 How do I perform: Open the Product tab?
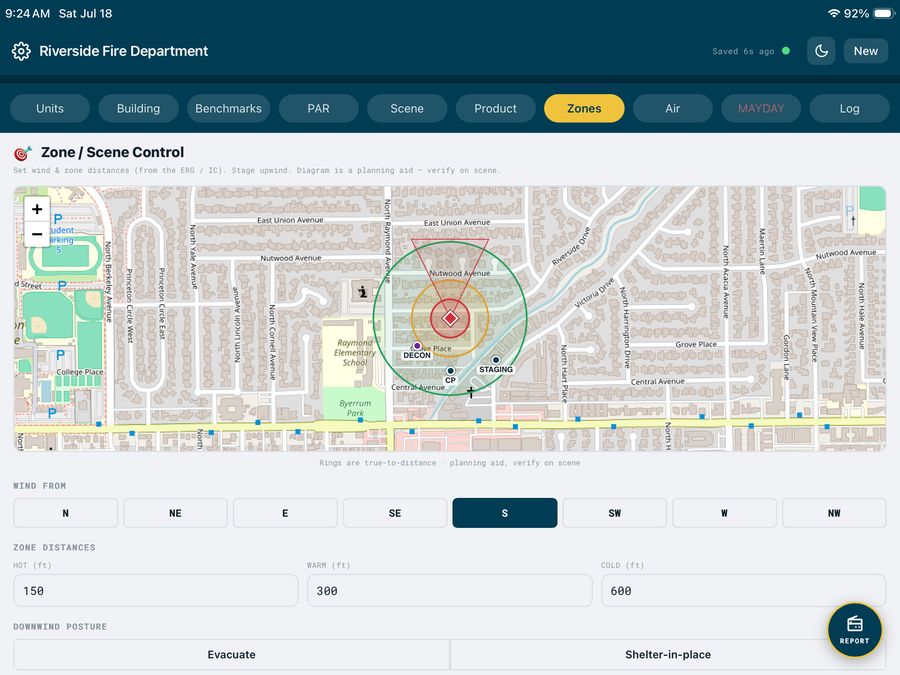pos(495,108)
